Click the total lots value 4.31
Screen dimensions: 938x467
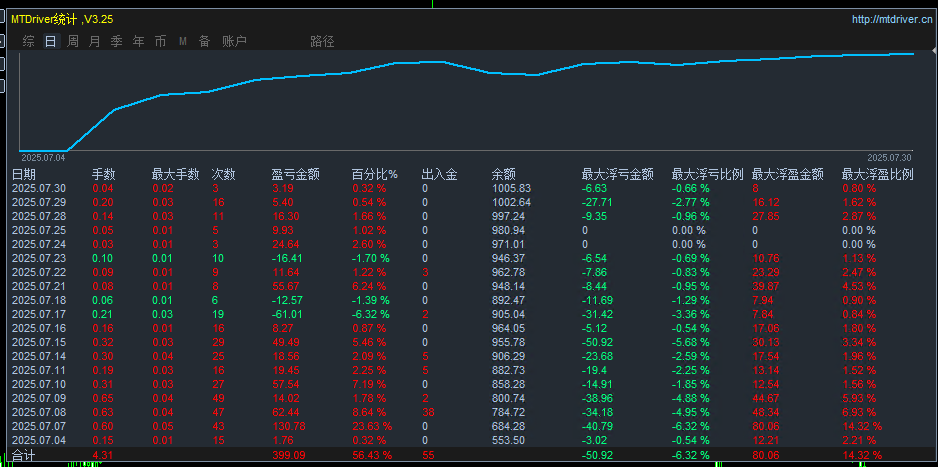(x=102, y=456)
